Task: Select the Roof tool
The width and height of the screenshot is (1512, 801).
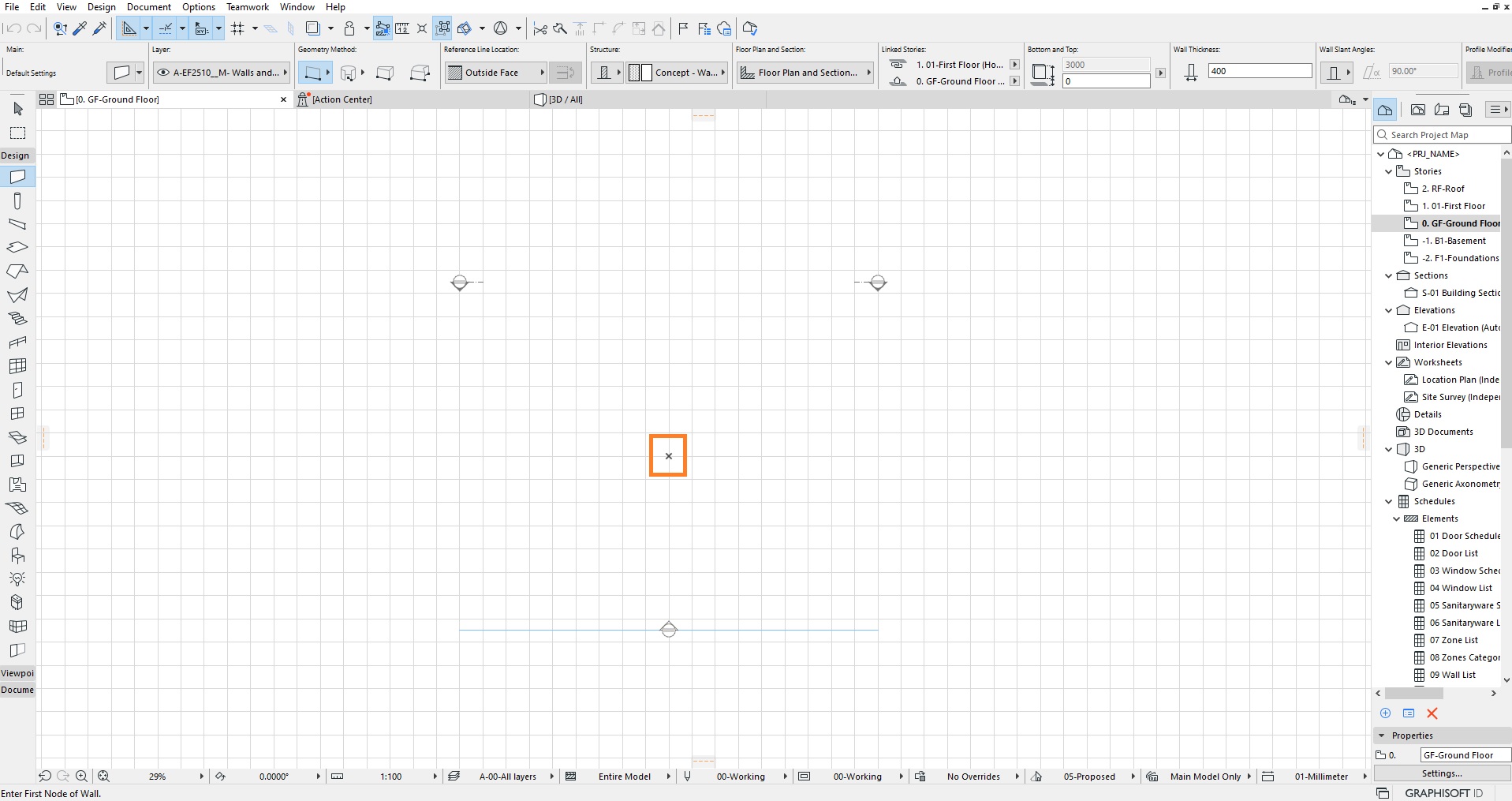Action: [x=17, y=271]
